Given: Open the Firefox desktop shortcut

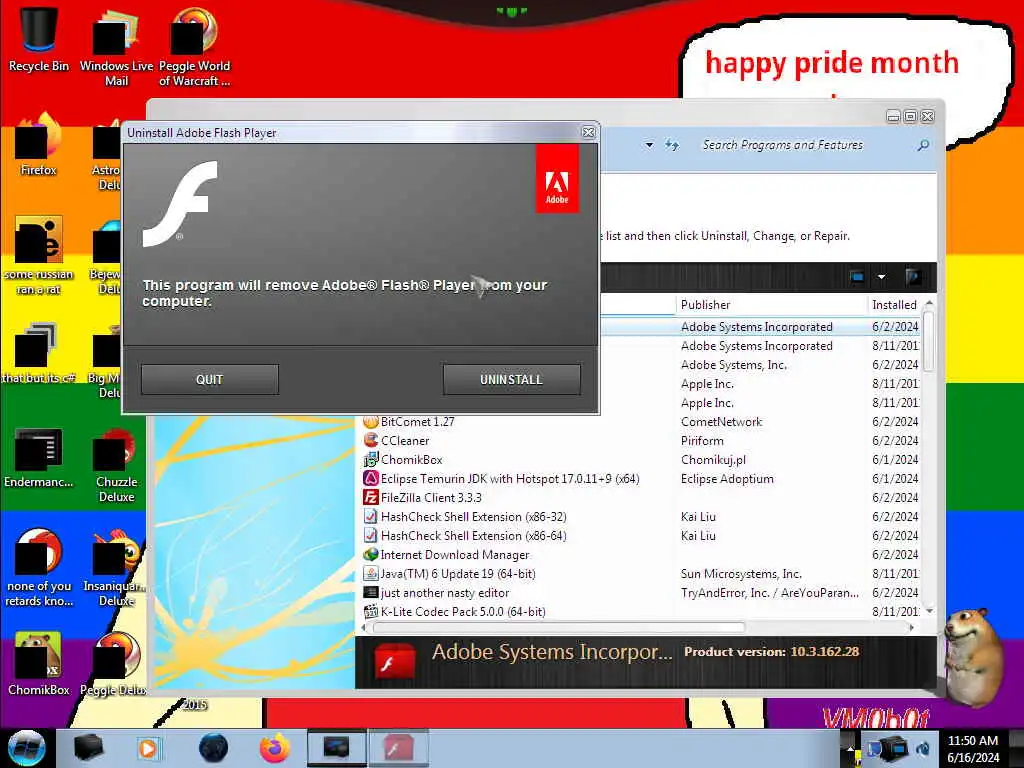Looking at the screenshot, I should [39, 145].
